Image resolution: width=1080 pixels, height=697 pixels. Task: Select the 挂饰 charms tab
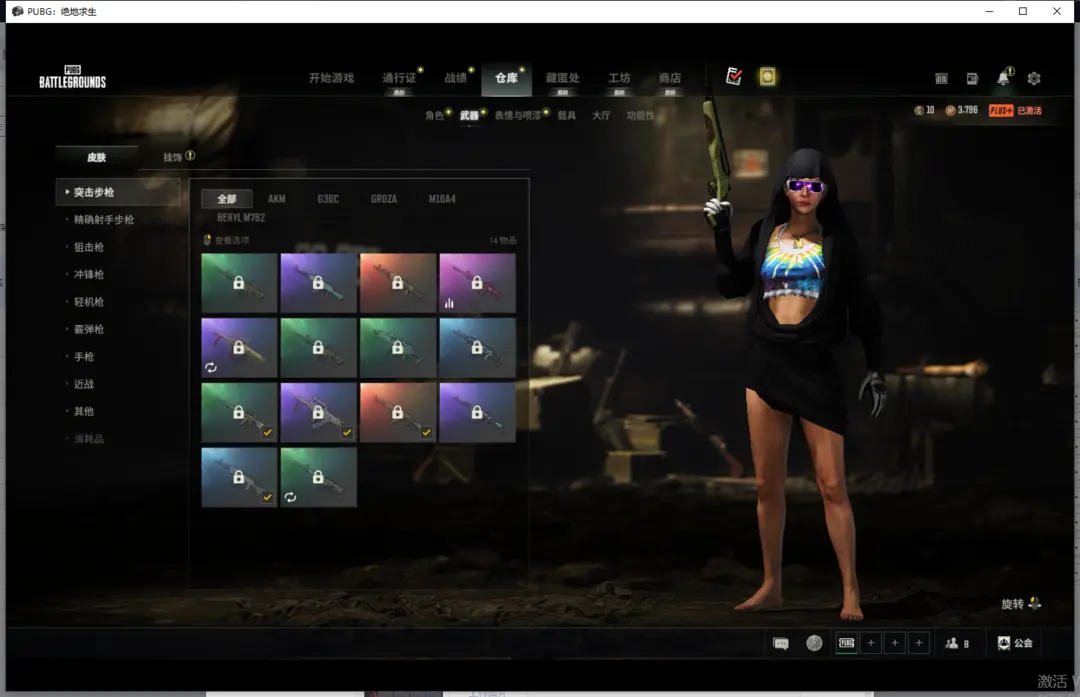(172, 158)
